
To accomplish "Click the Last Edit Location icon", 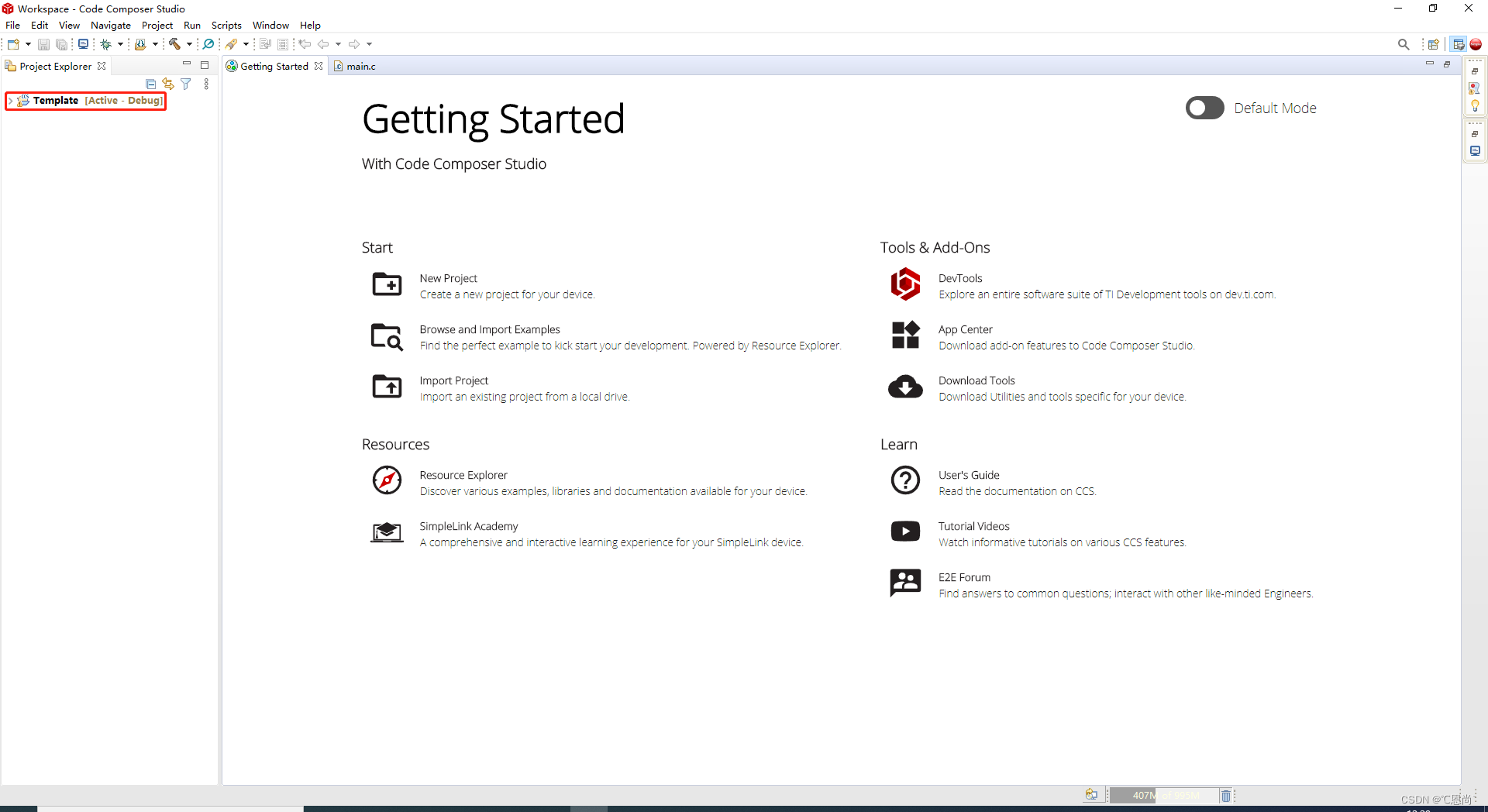I will (x=305, y=44).
